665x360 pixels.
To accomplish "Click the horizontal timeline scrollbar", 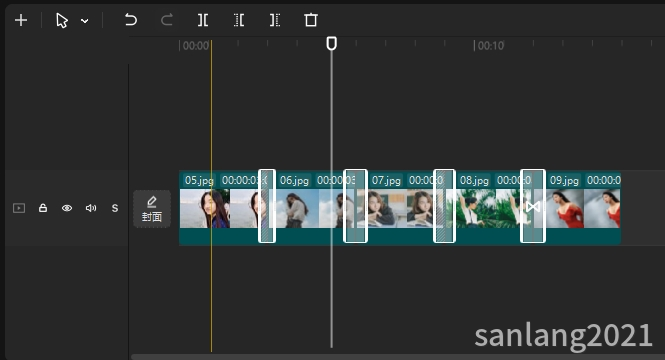I will pyautogui.click(x=398, y=357).
